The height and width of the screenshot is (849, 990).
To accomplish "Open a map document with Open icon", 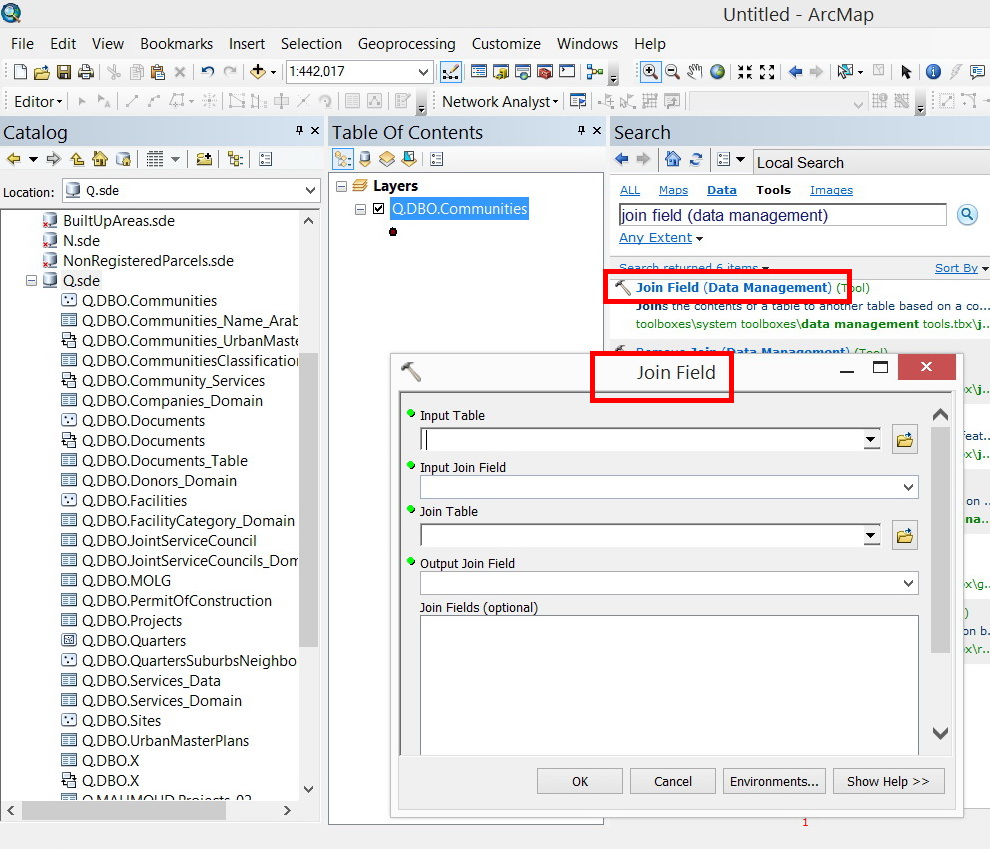I will [42, 72].
